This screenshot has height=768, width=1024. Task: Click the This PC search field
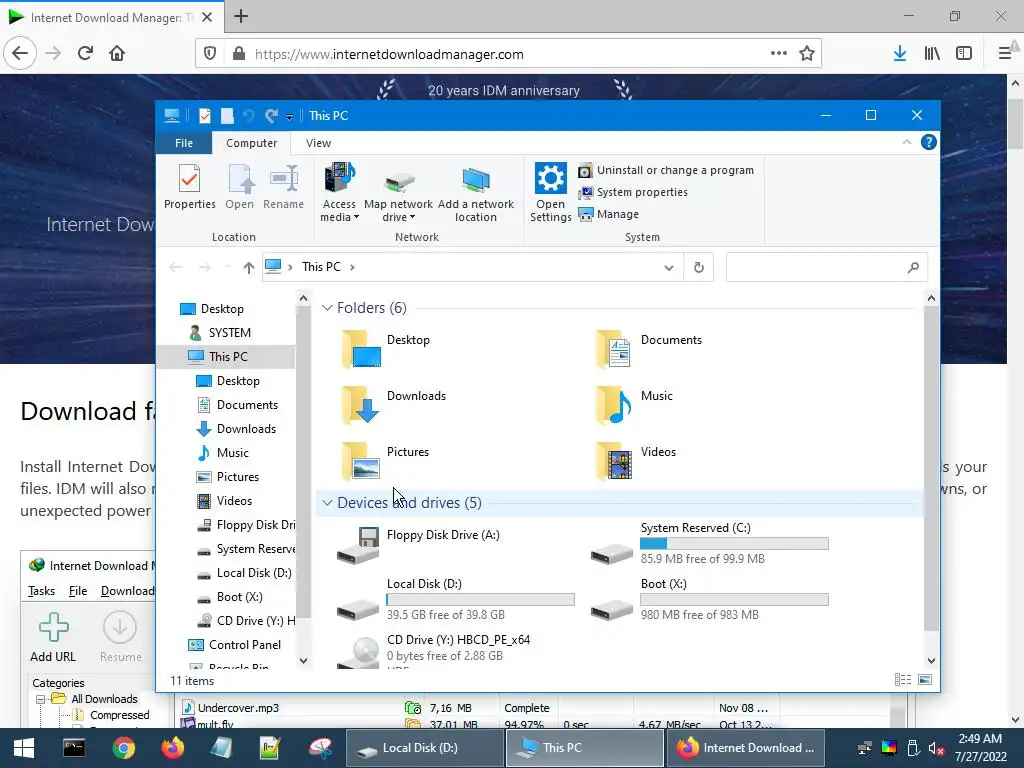(826, 267)
